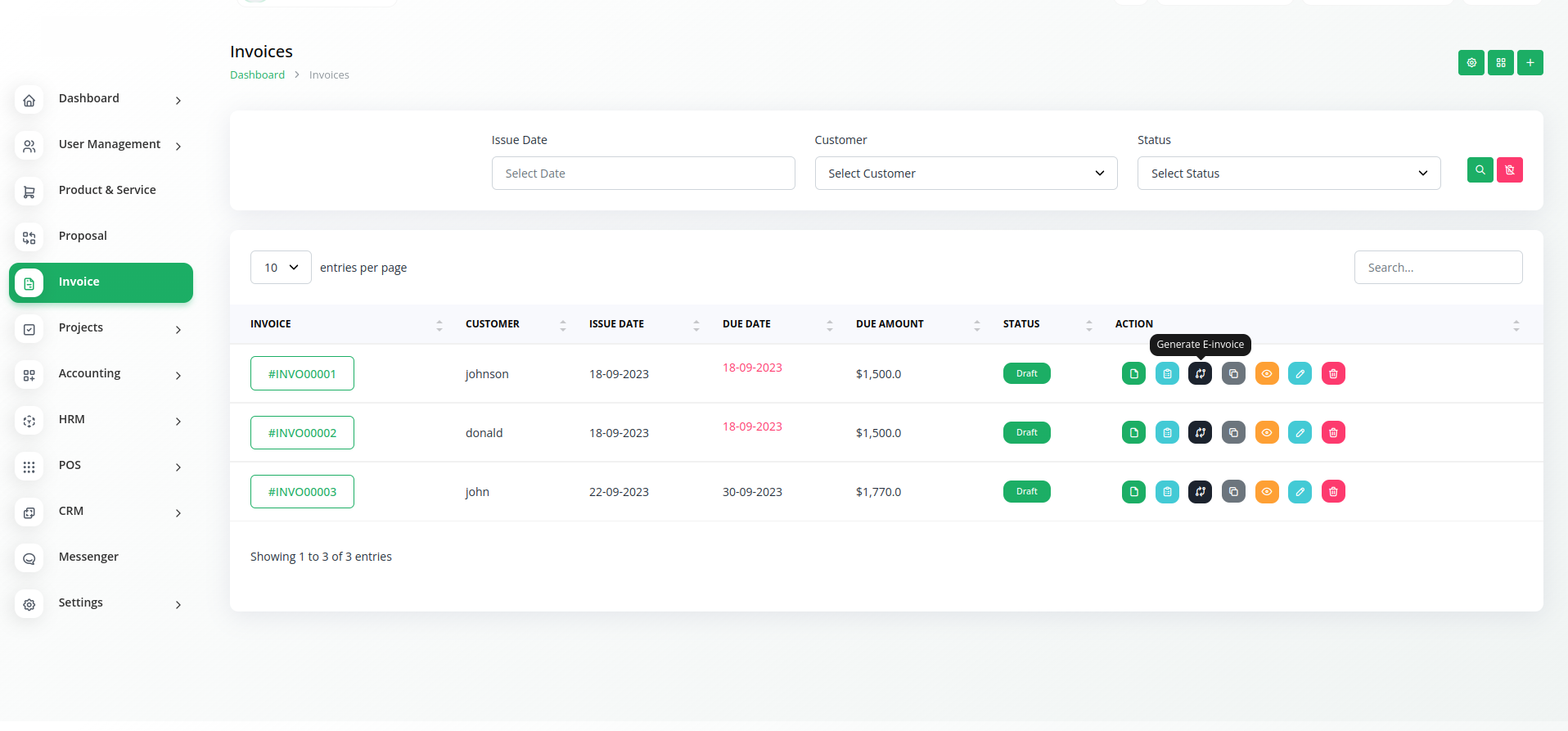Viewport: 1568px width, 731px height.
Task: Apply filters with green search icon
Action: pos(1480,170)
